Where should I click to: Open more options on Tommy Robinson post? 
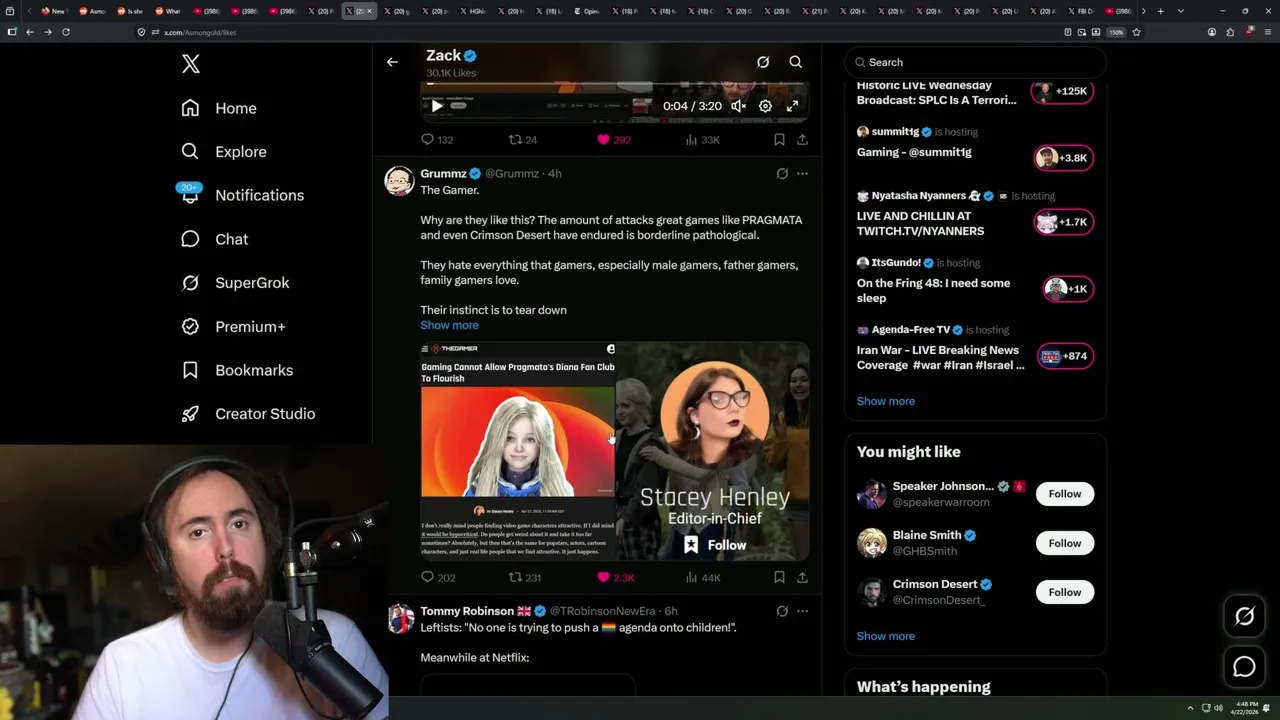pos(802,611)
